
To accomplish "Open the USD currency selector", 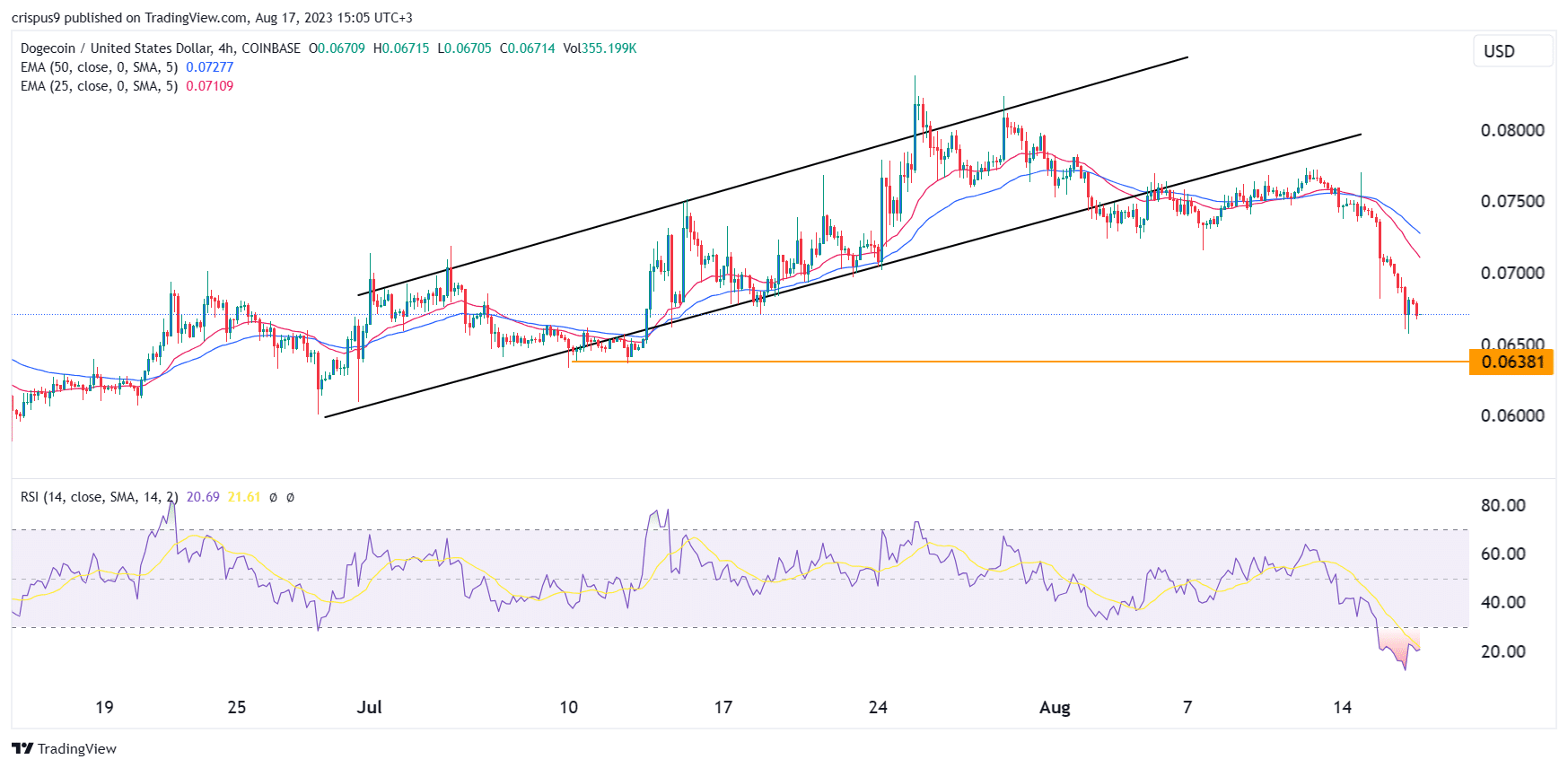I will tap(1513, 51).
